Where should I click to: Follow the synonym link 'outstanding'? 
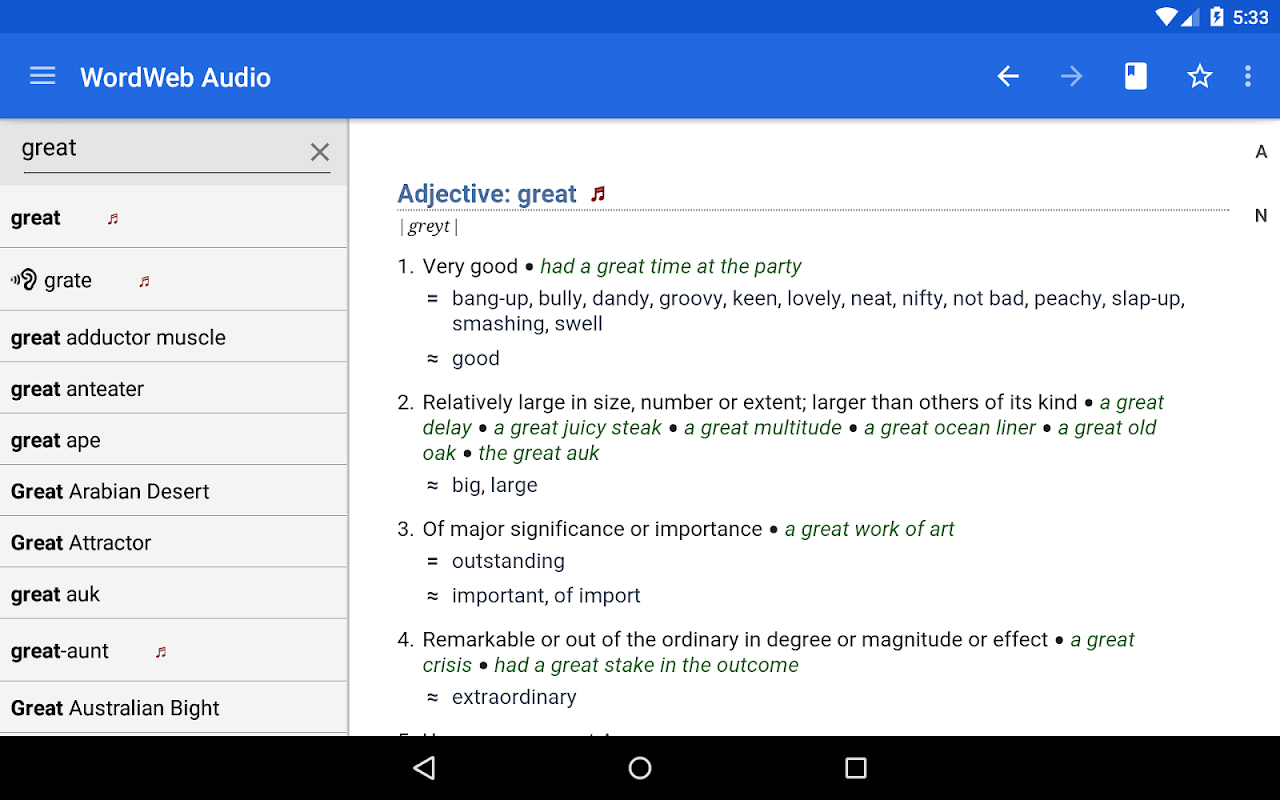508,561
